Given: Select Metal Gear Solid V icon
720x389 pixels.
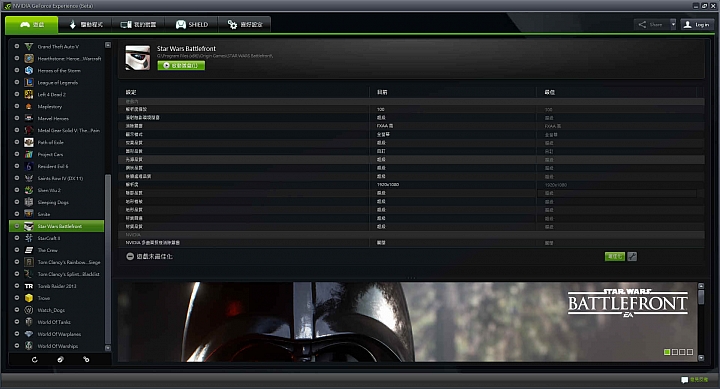Looking at the screenshot, I should [x=29, y=130].
